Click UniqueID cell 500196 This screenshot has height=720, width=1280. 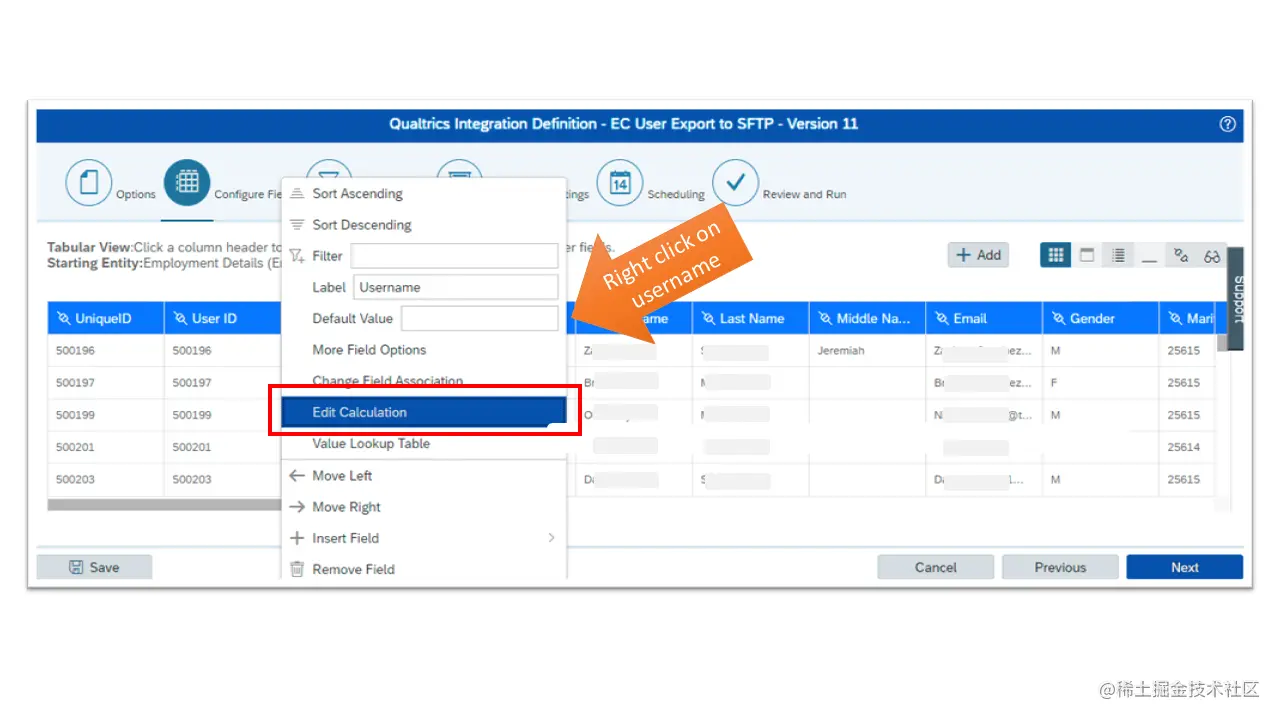106,351
